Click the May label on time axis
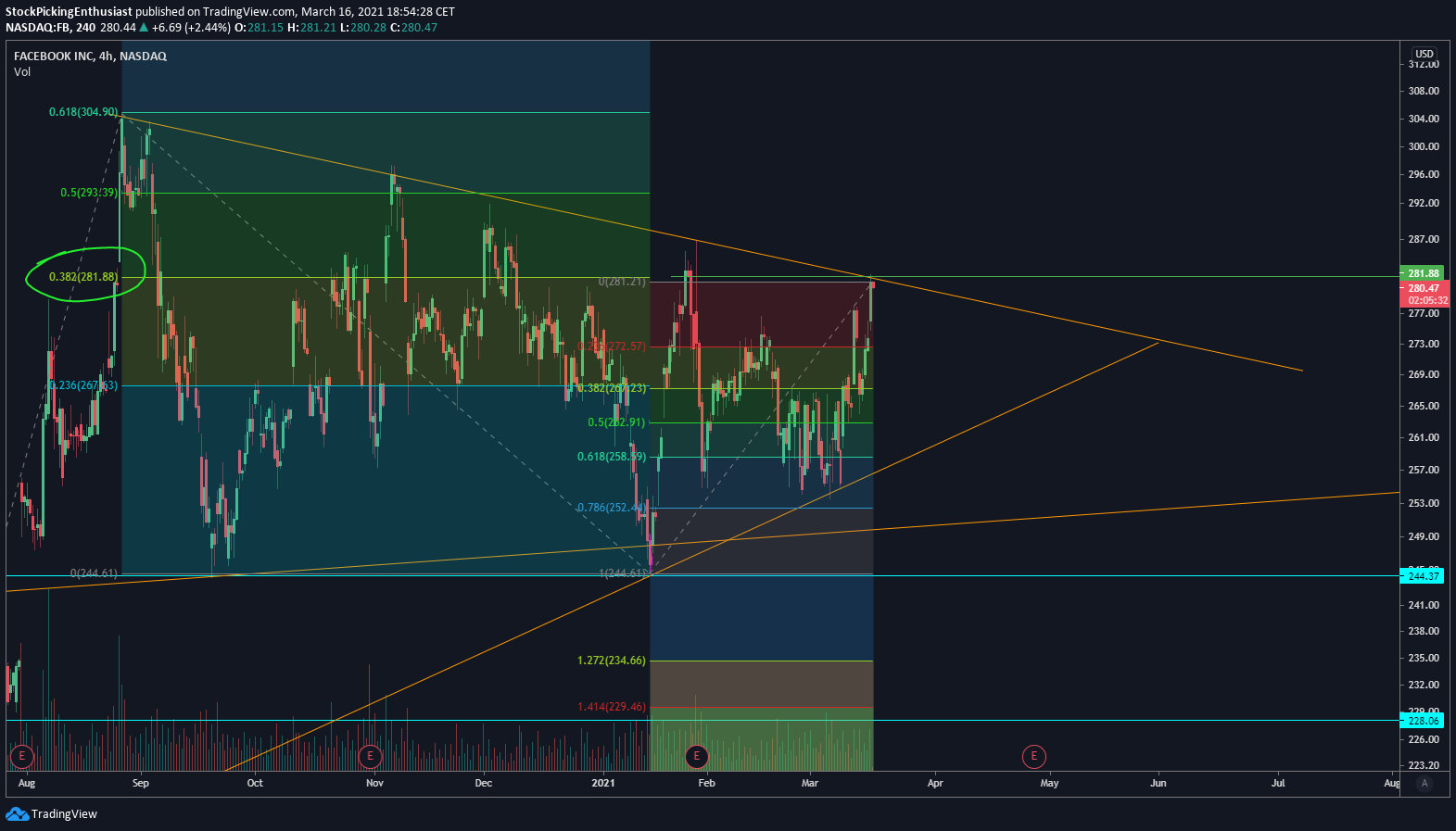This screenshot has width=1456, height=831. coord(1049,783)
